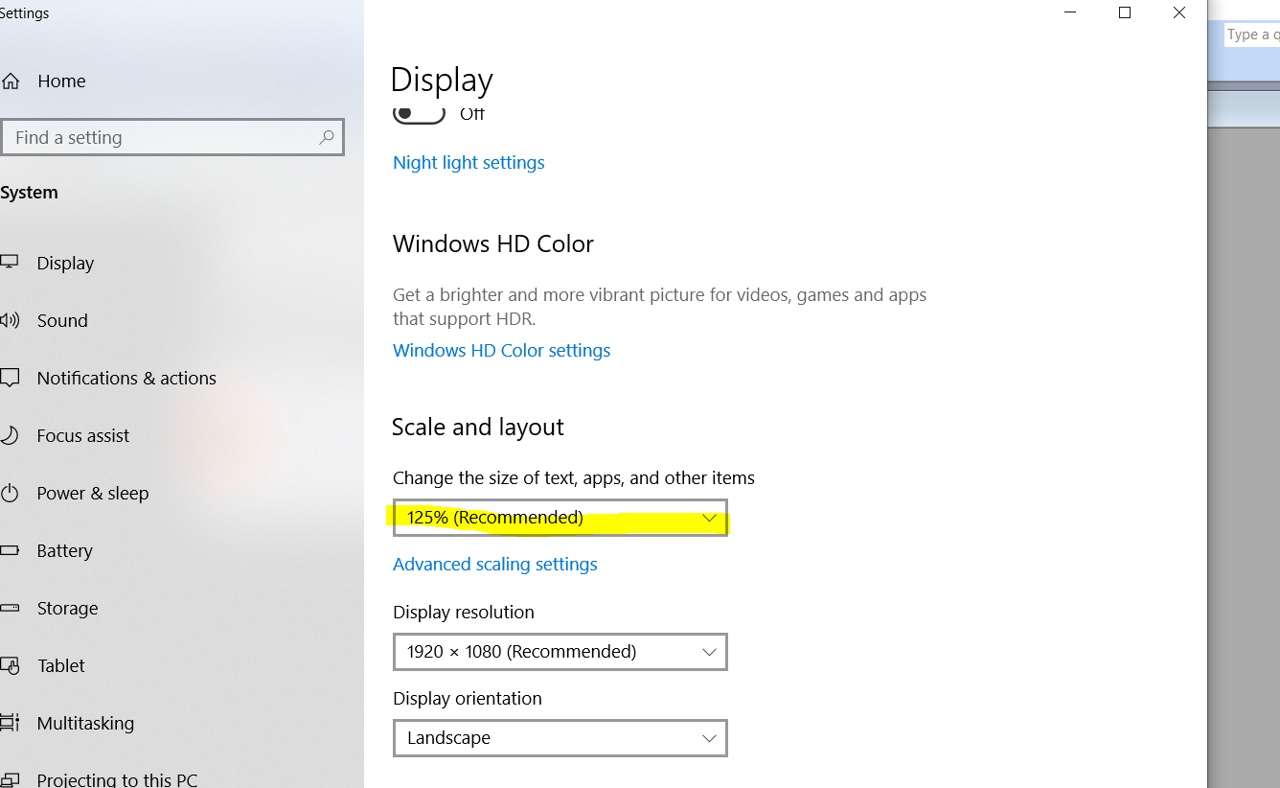Click the Power & sleep icon

click(9, 493)
